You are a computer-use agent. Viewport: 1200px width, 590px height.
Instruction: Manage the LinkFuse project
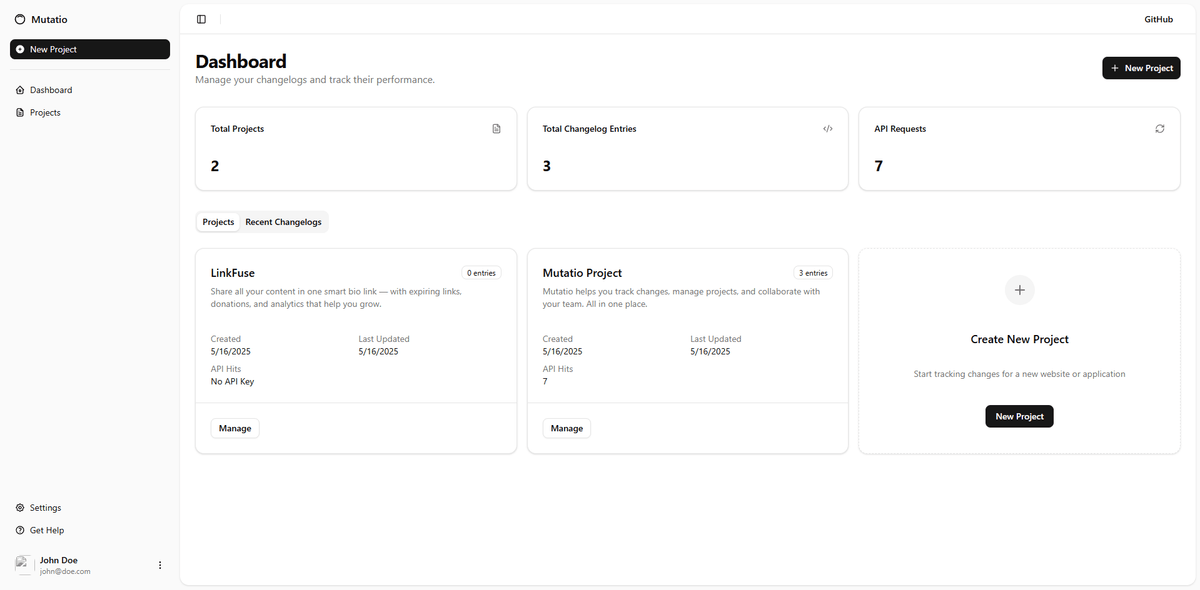tap(235, 428)
